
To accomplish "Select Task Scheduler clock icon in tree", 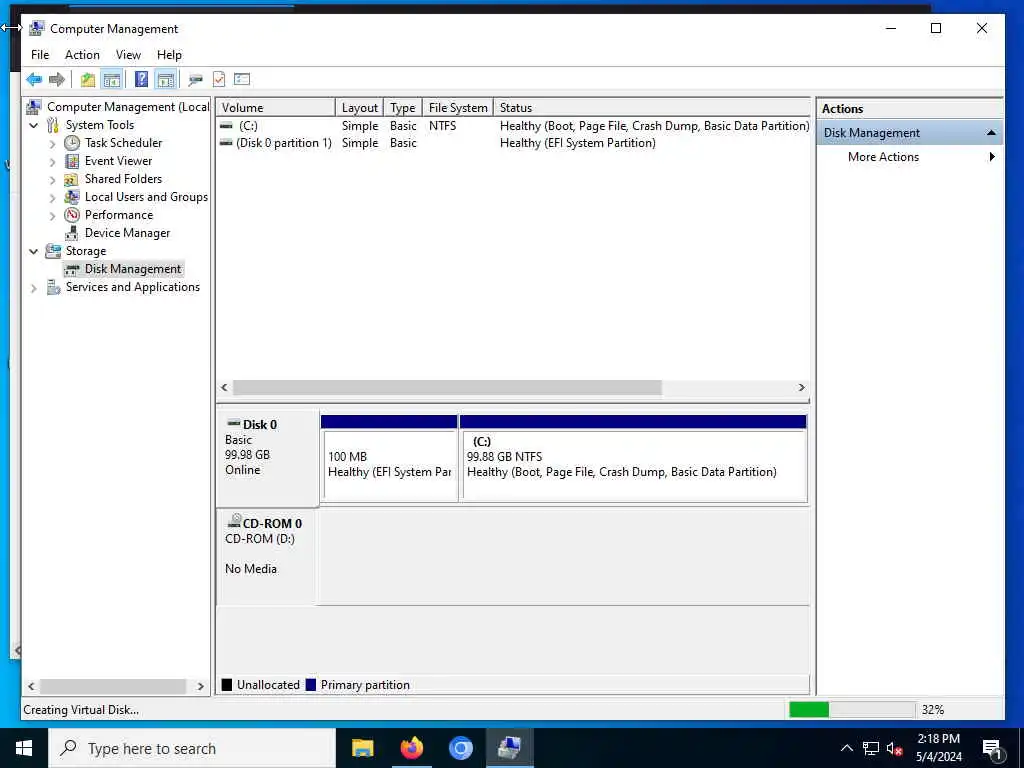I will [x=72, y=143].
